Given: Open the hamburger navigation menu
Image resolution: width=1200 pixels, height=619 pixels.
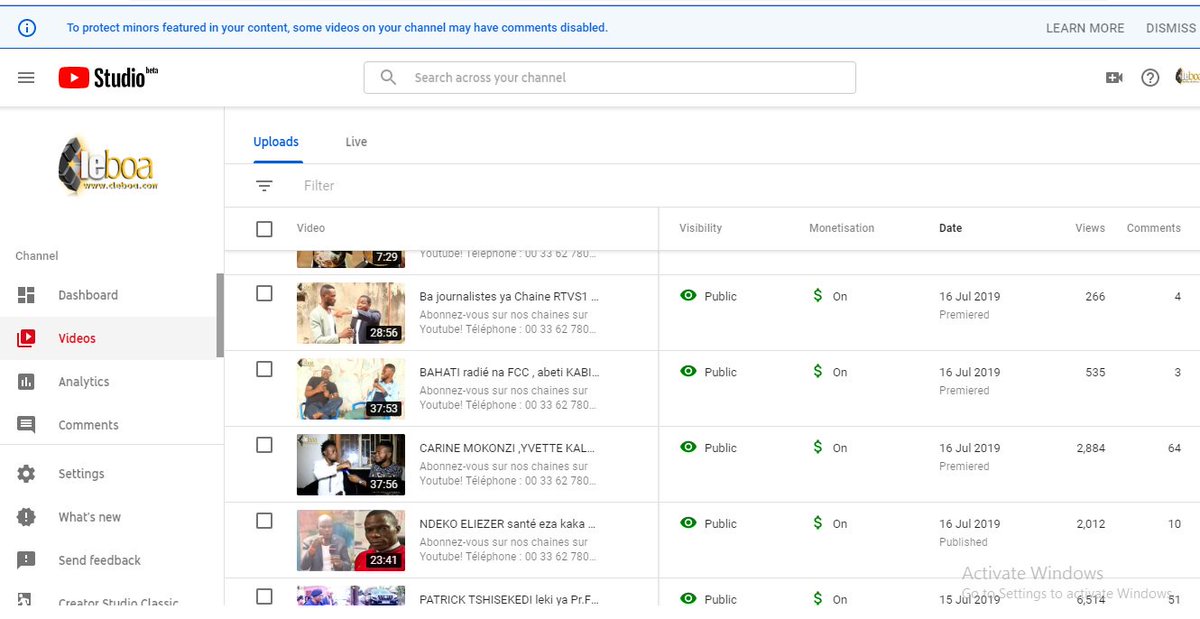Looking at the screenshot, I should coord(26,77).
